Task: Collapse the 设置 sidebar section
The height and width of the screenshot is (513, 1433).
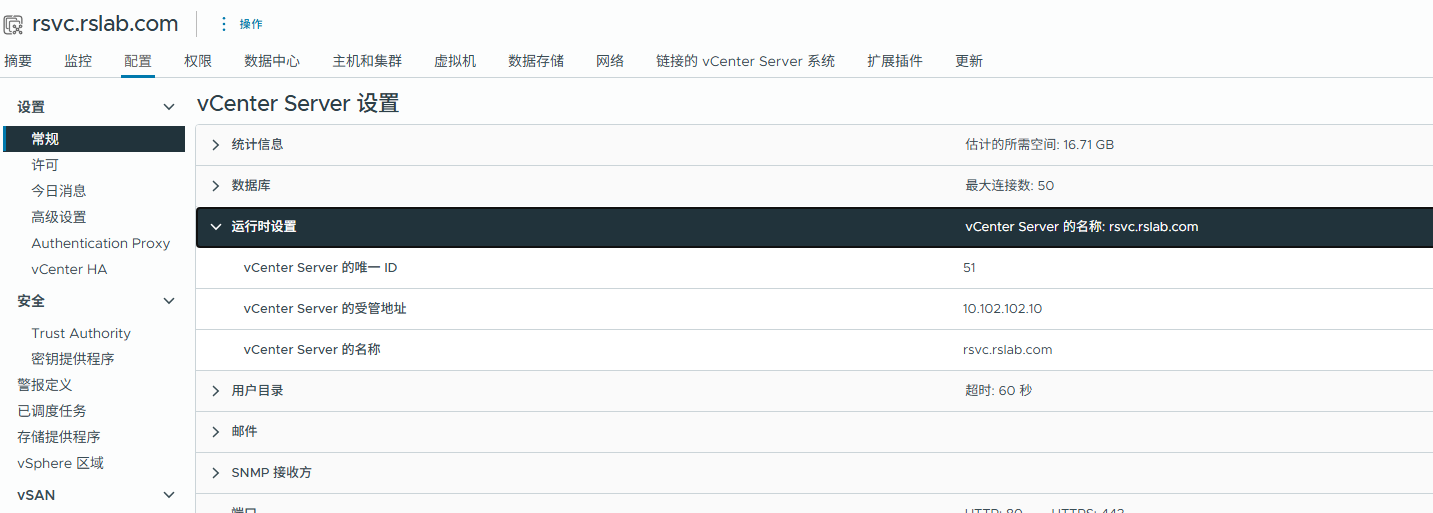Action: click(169, 107)
